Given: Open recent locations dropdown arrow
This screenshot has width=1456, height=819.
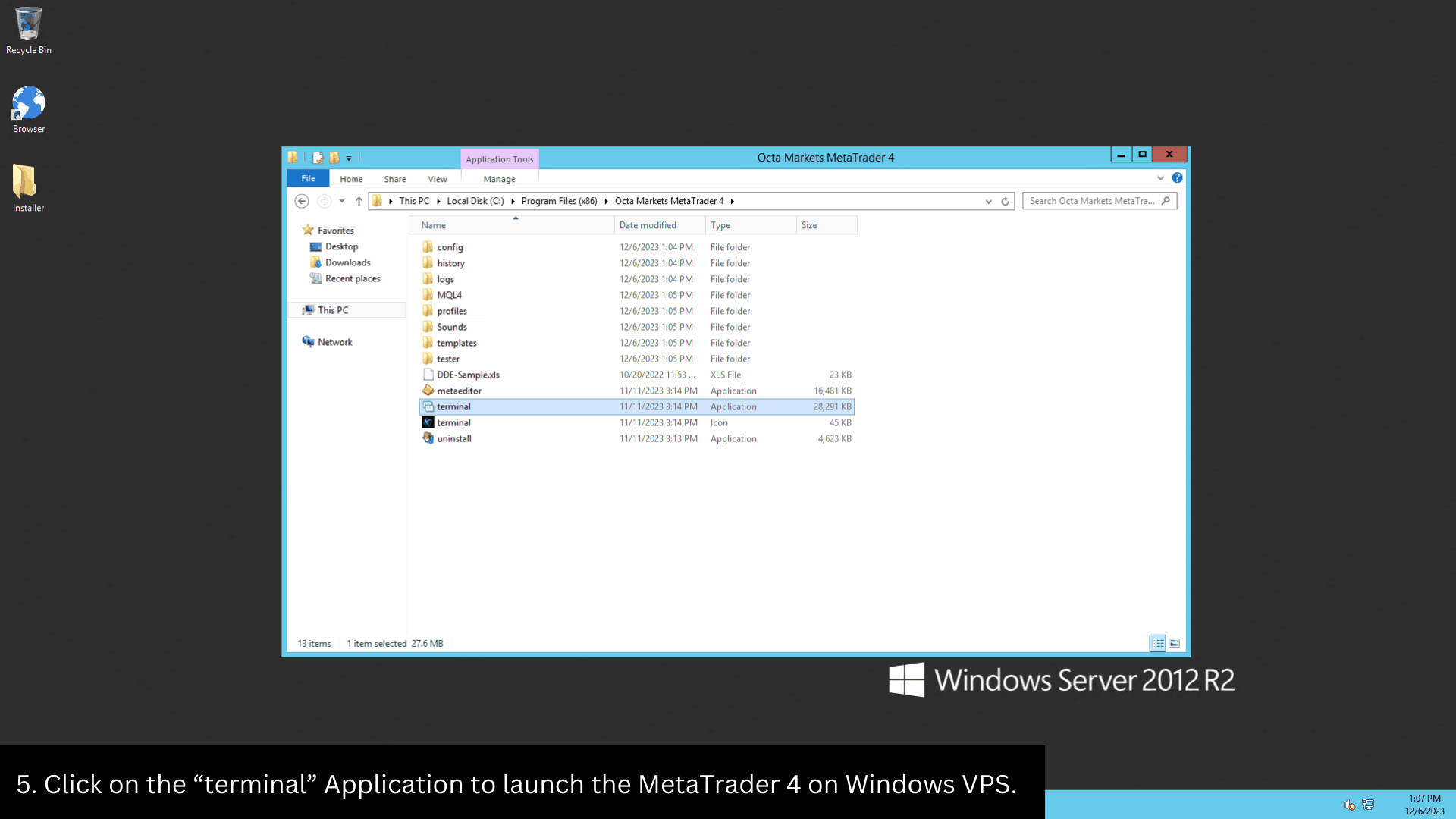Looking at the screenshot, I should point(342,202).
